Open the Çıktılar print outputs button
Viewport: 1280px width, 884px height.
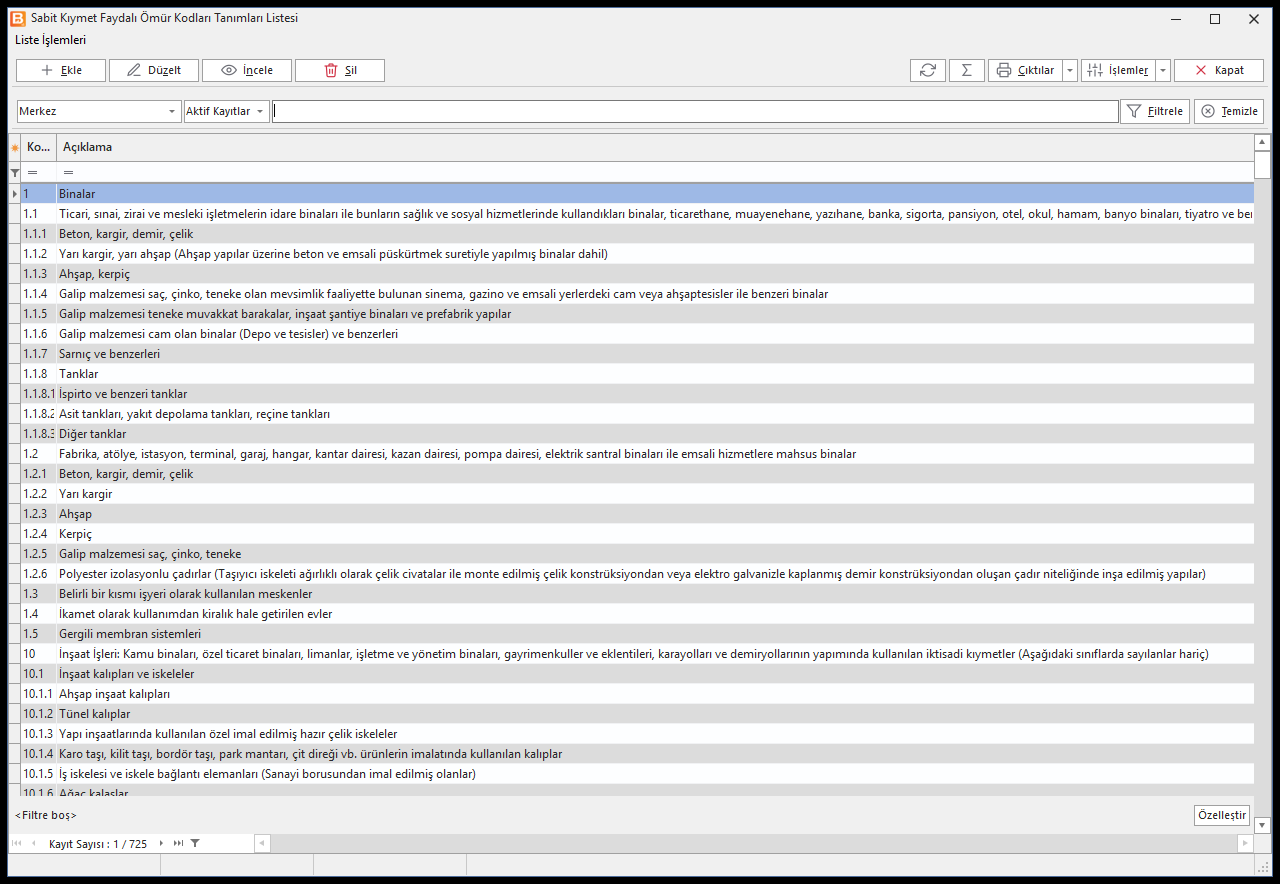tap(1025, 70)
